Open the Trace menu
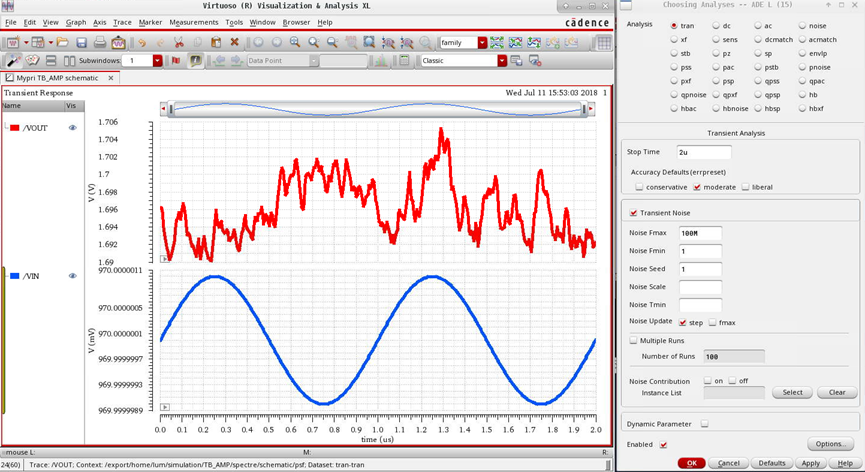The height and width of the screenshot is (472, 865). pyautogui.click(x=122, y=23)
